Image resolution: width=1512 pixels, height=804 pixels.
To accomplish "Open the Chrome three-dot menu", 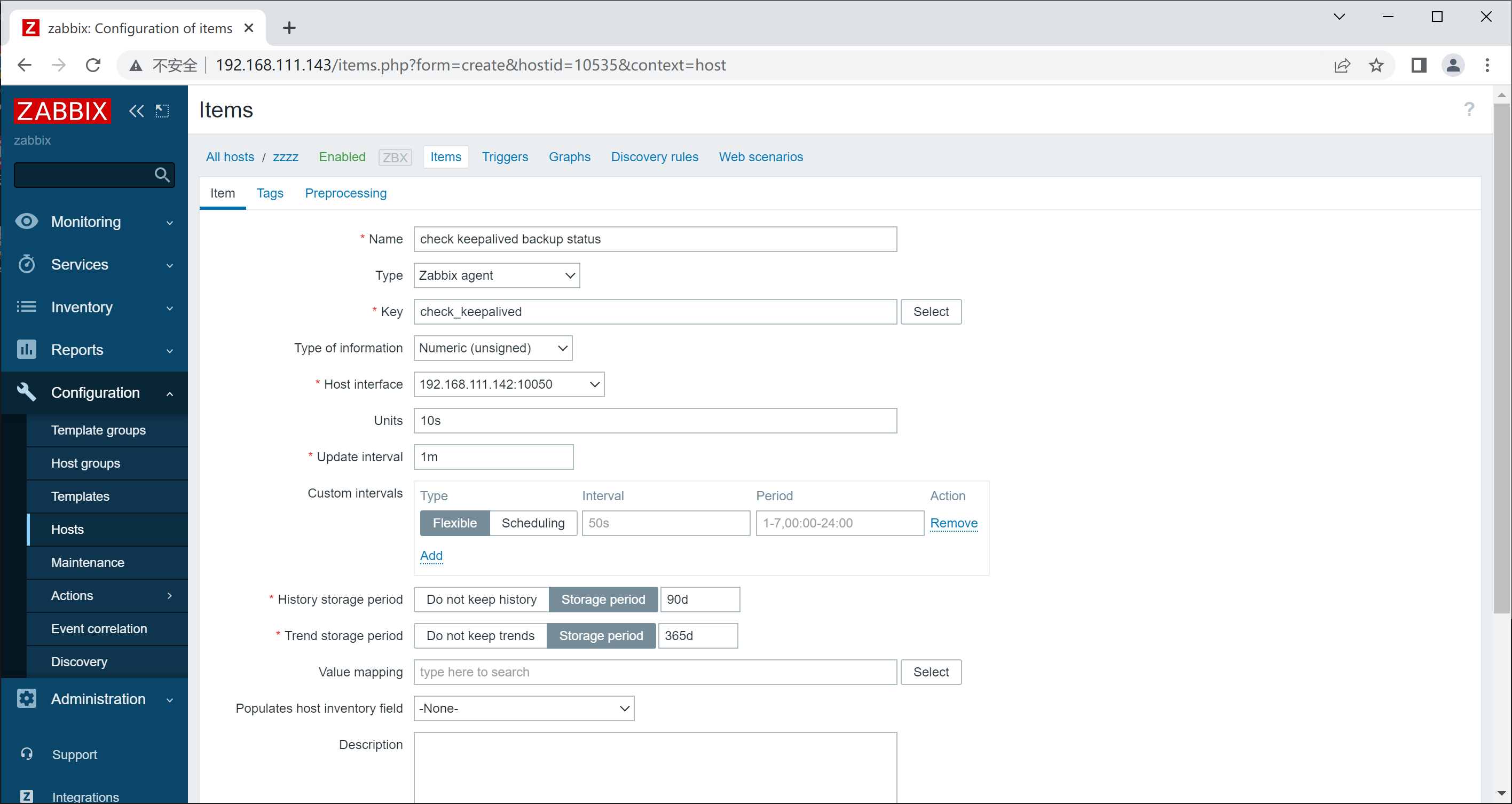I will [x=1487, y=65].
